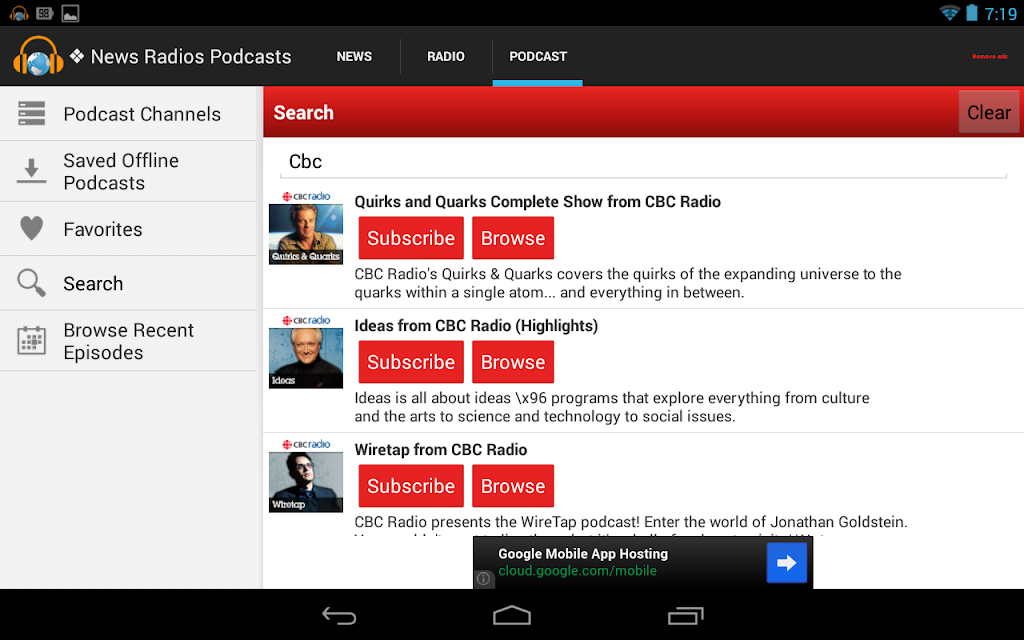This screenshot has height=640, width=1024.
Task: Tap the WiFi icon in status bar
Action: tap(949, 13)
